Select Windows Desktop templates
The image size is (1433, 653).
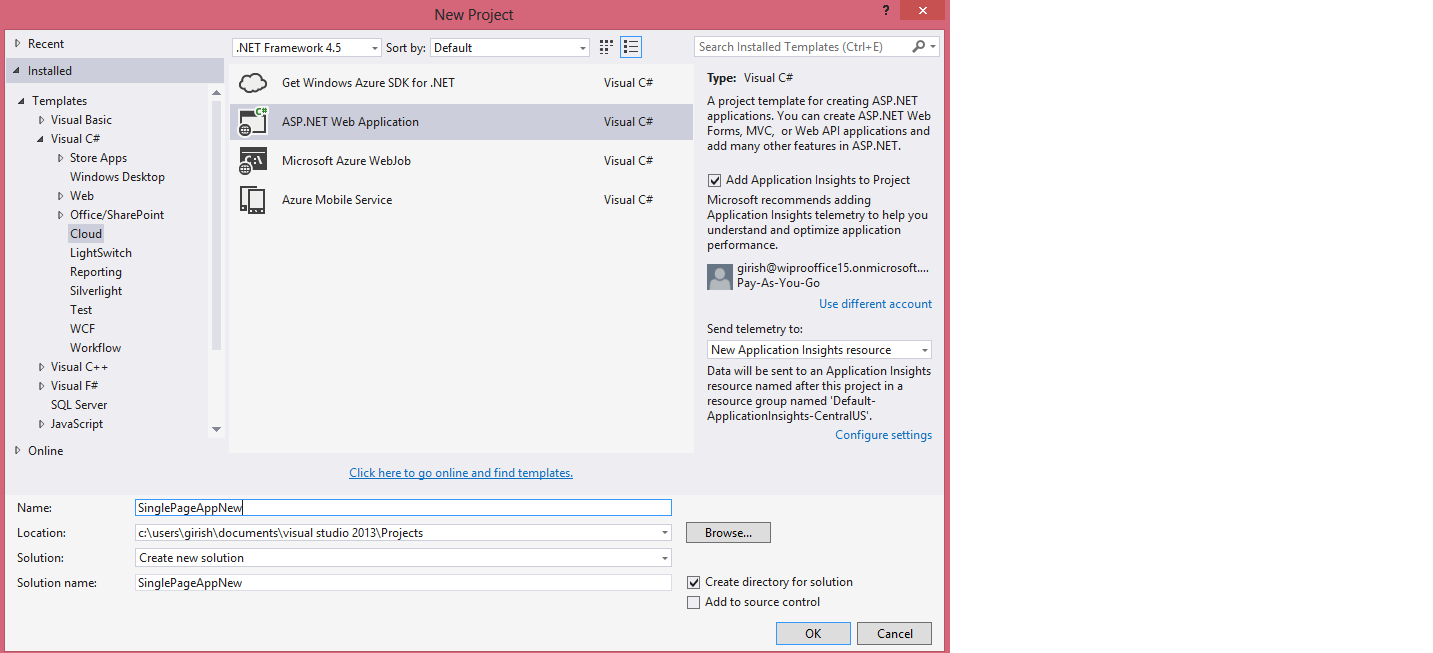[x=117, y=177]
